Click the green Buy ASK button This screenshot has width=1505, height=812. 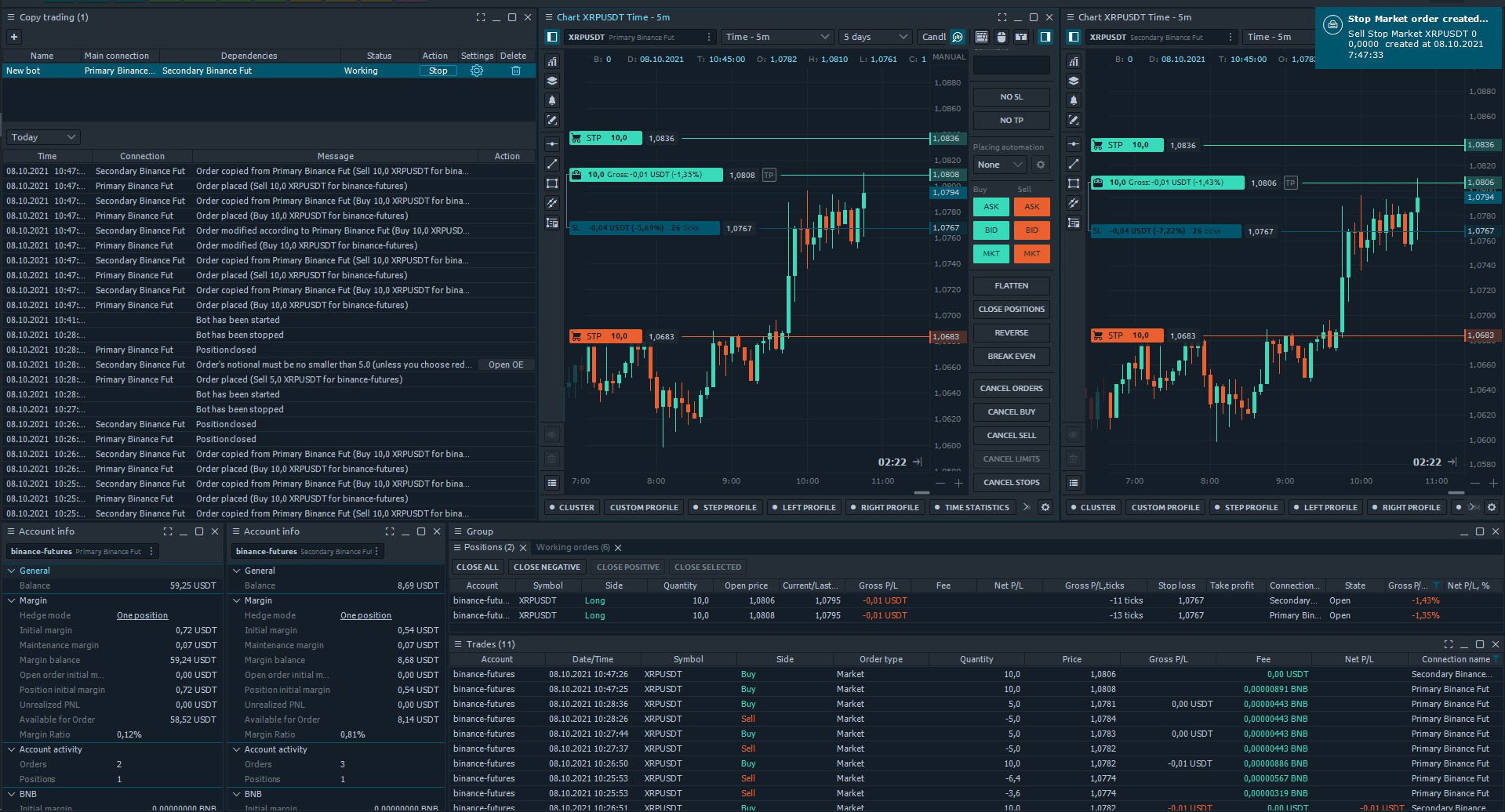point(991,207)
